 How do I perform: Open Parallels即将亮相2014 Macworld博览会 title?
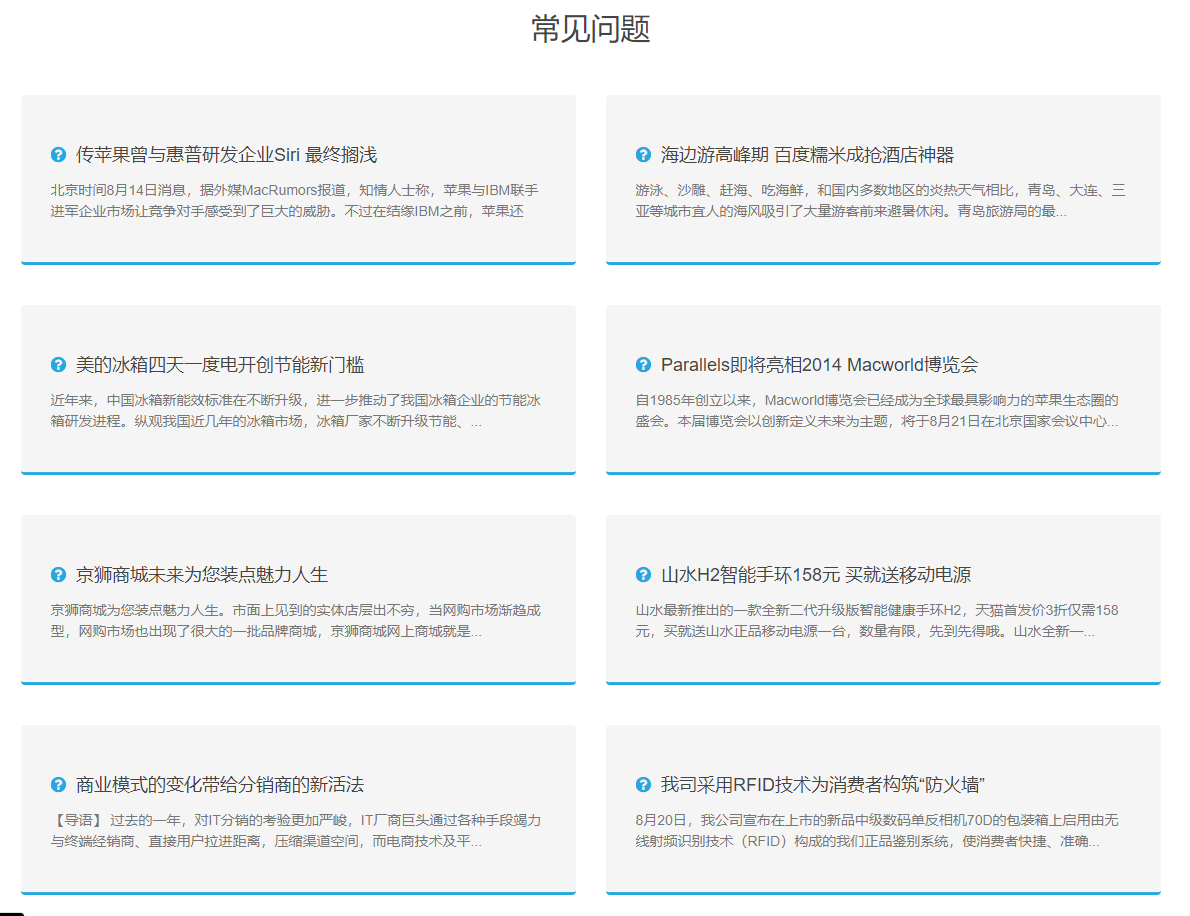pyautogui.click(x=819, y=365)
